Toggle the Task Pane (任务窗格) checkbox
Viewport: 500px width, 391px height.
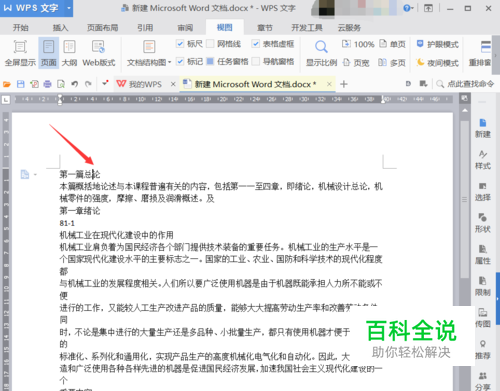[210, 61]
